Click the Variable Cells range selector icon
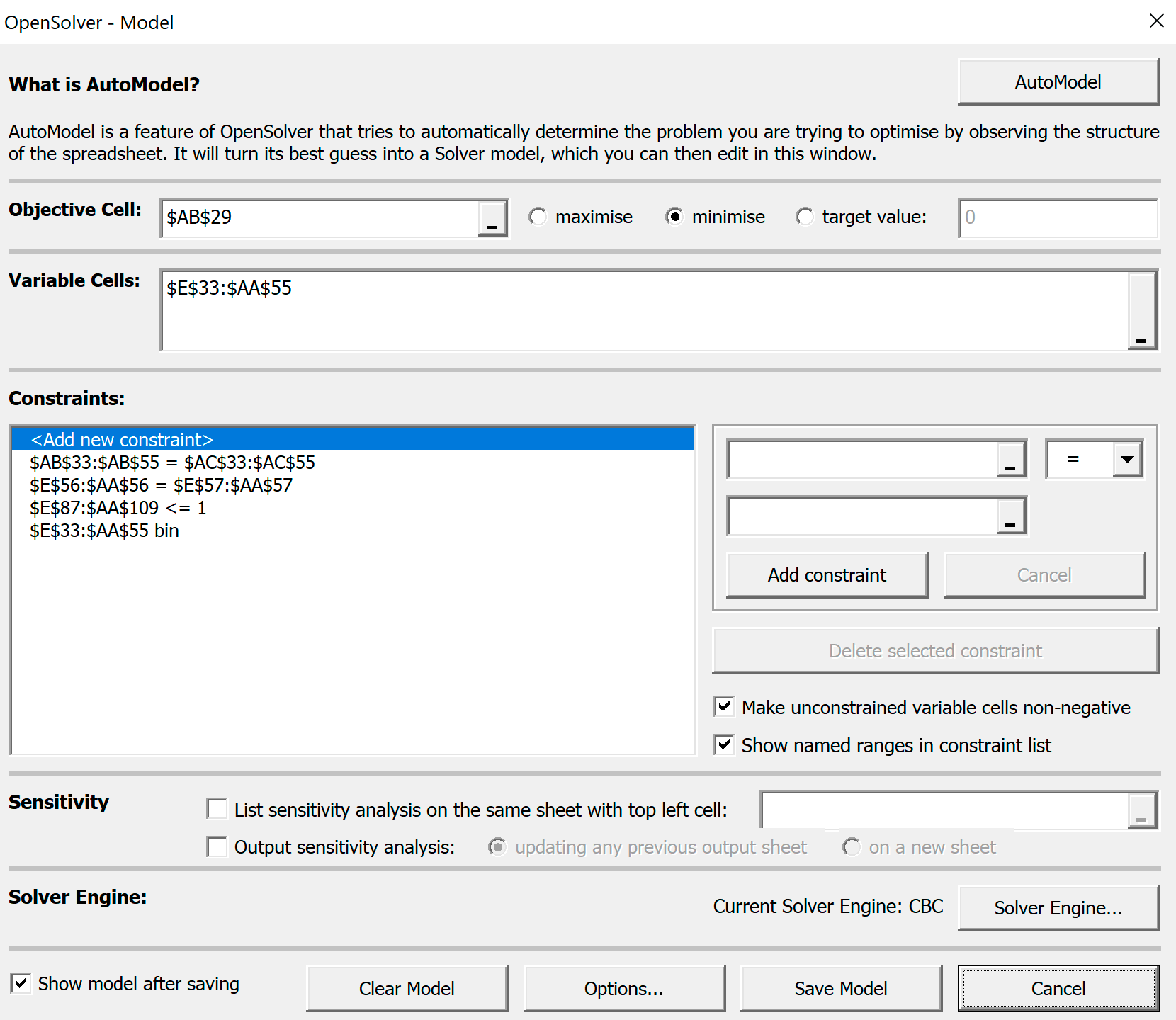Image resolution: width=1176 pixels, height=1020 pixels. (x=1141, y=310)
